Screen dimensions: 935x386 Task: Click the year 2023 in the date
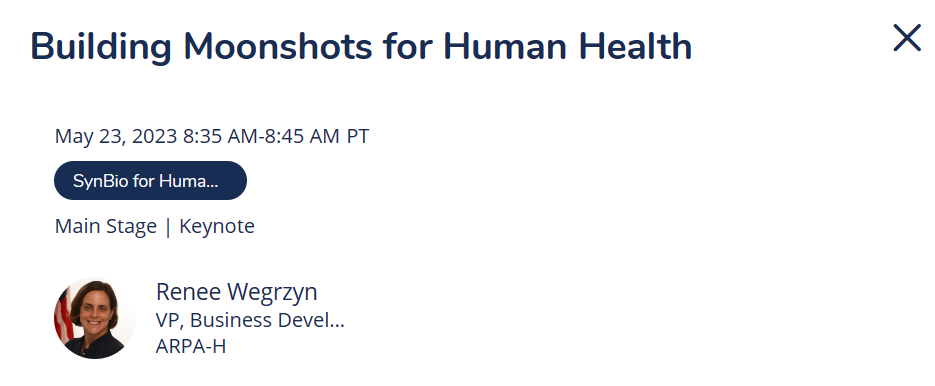154,137
